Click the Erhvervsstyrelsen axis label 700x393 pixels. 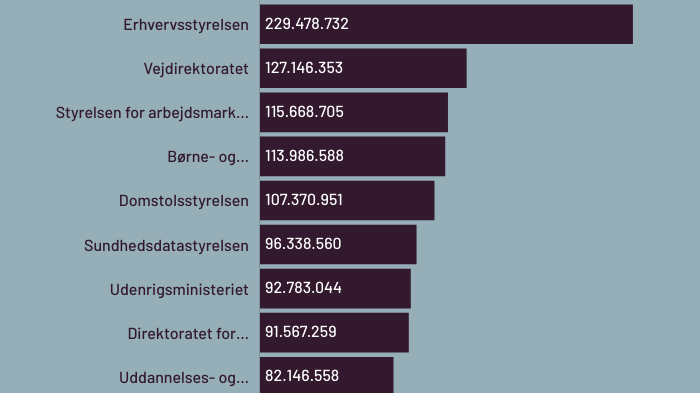coord(186,25)
